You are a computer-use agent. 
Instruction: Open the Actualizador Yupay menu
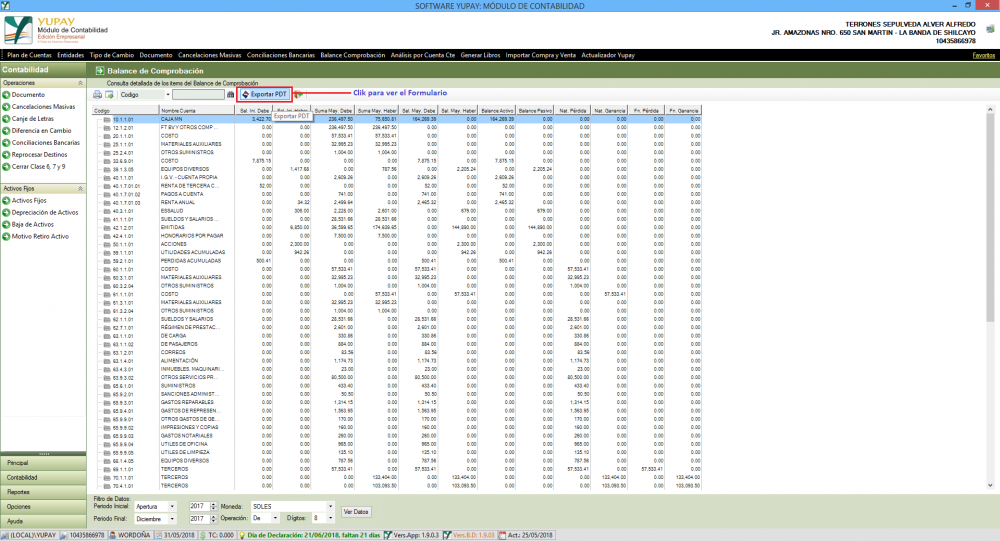[608, 55]
